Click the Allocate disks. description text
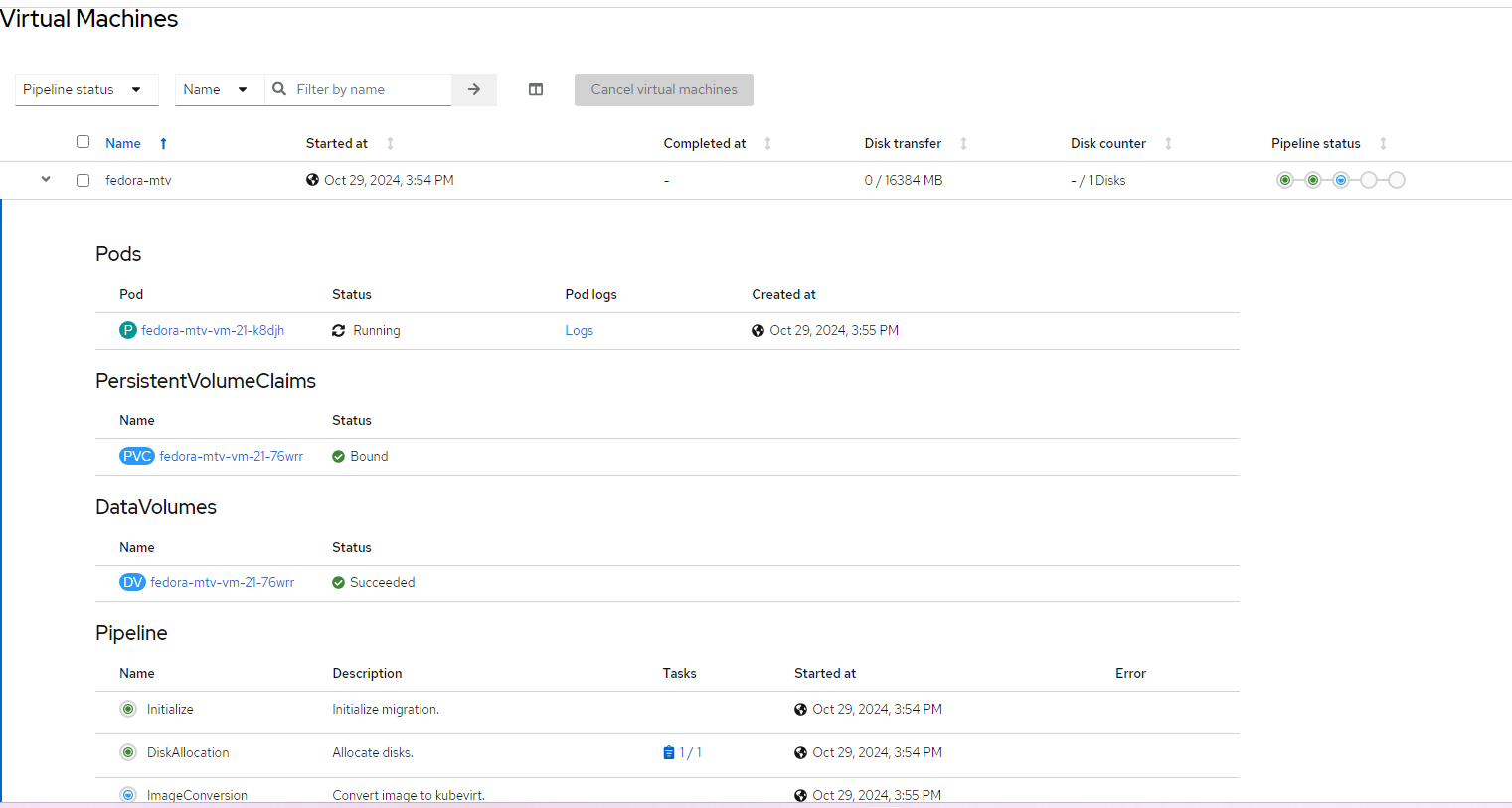Image resolution: width=1512 pixels, height=808 pixels. point(373,752)
